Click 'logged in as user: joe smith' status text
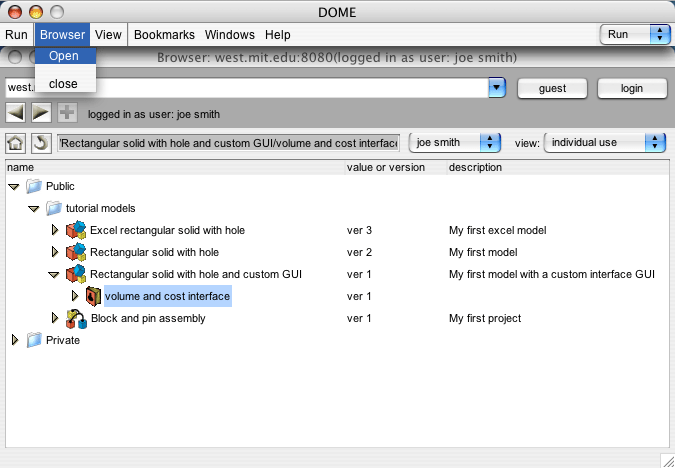This screenshot has height=468, width=675. point(154,115)
